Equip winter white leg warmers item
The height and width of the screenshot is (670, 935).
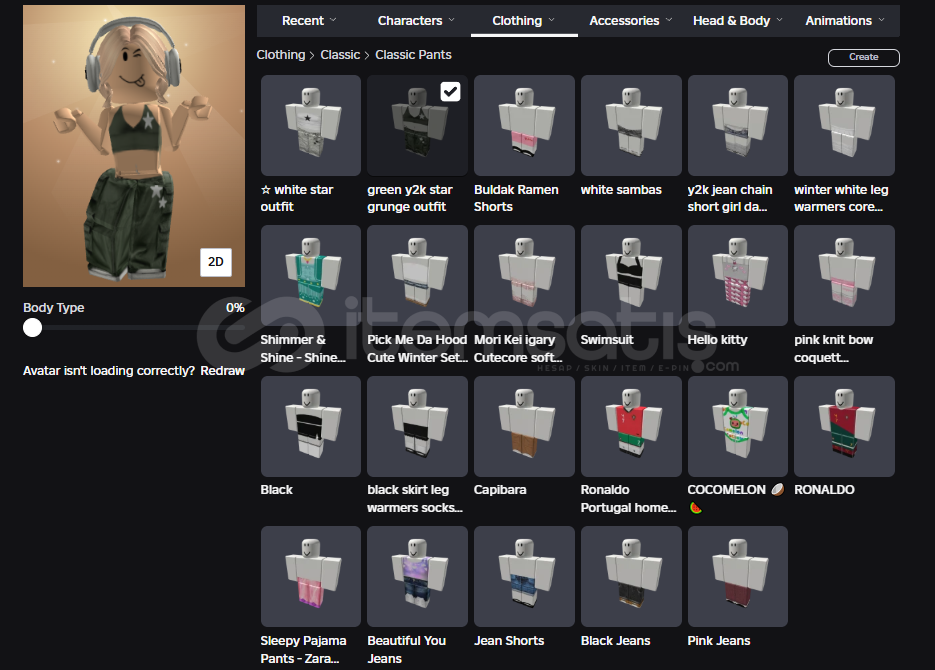click(844, 125)
